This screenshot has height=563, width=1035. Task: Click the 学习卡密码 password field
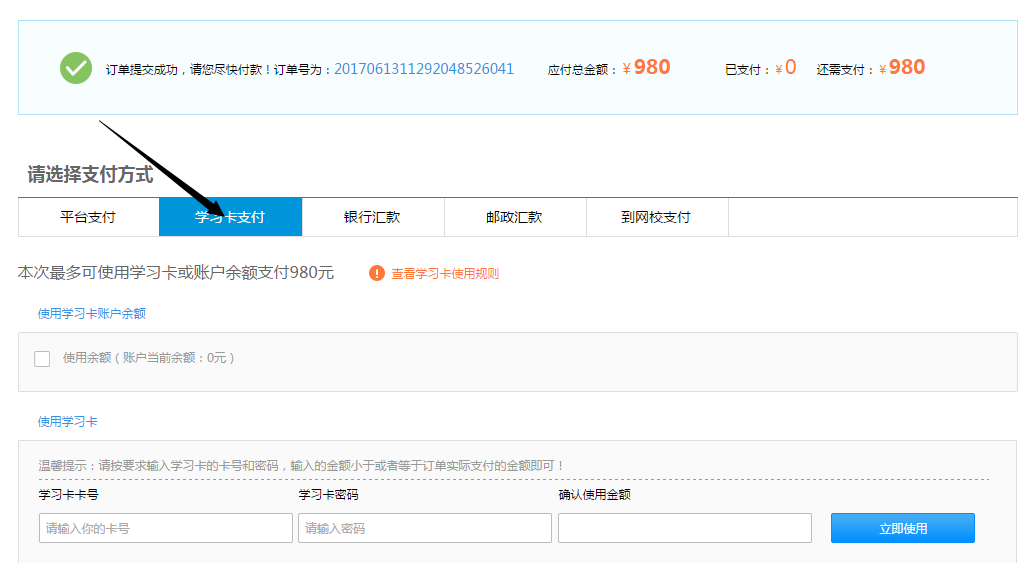(x=424, y=528)
